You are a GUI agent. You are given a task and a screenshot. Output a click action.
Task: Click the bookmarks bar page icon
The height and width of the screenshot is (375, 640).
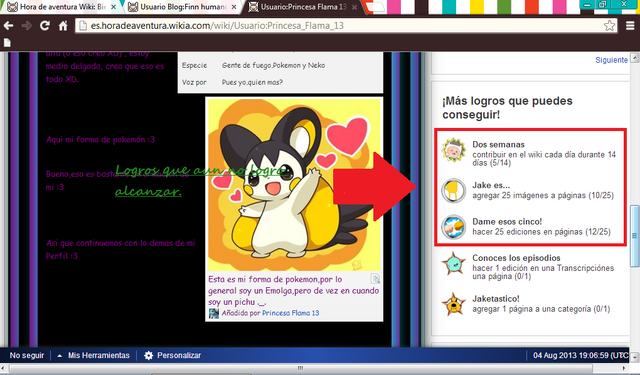coord(7,42)
